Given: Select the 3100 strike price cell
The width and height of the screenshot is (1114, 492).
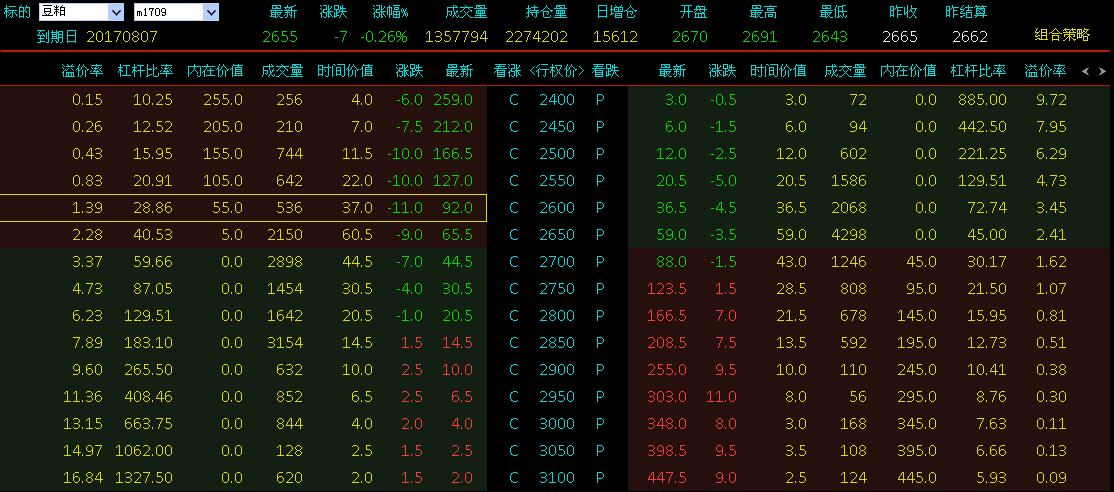Looking at the screenshot, I should pyautogui.click(x=557, y=478).
